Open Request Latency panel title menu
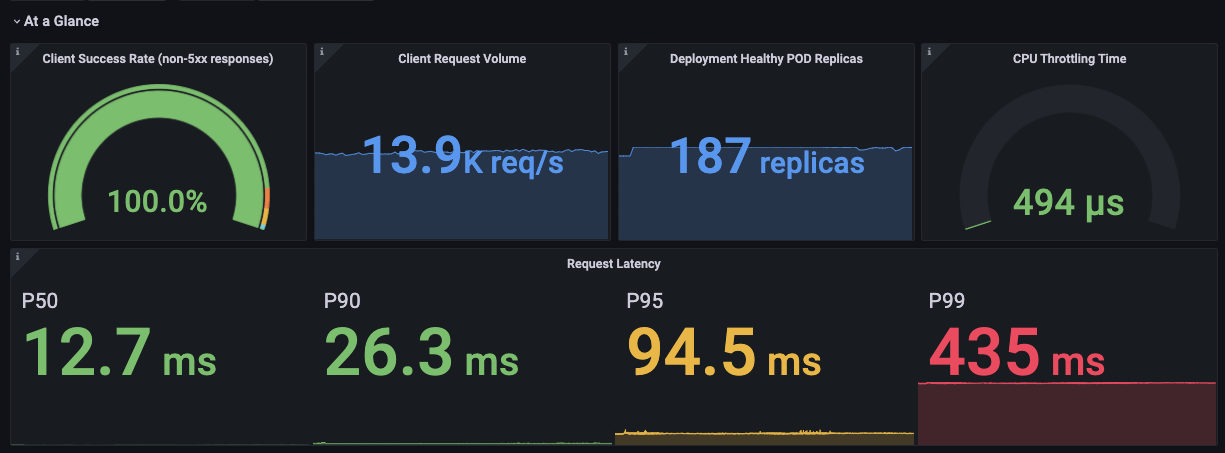Viewport: 1225px width, 453px height. click(613, 264)
